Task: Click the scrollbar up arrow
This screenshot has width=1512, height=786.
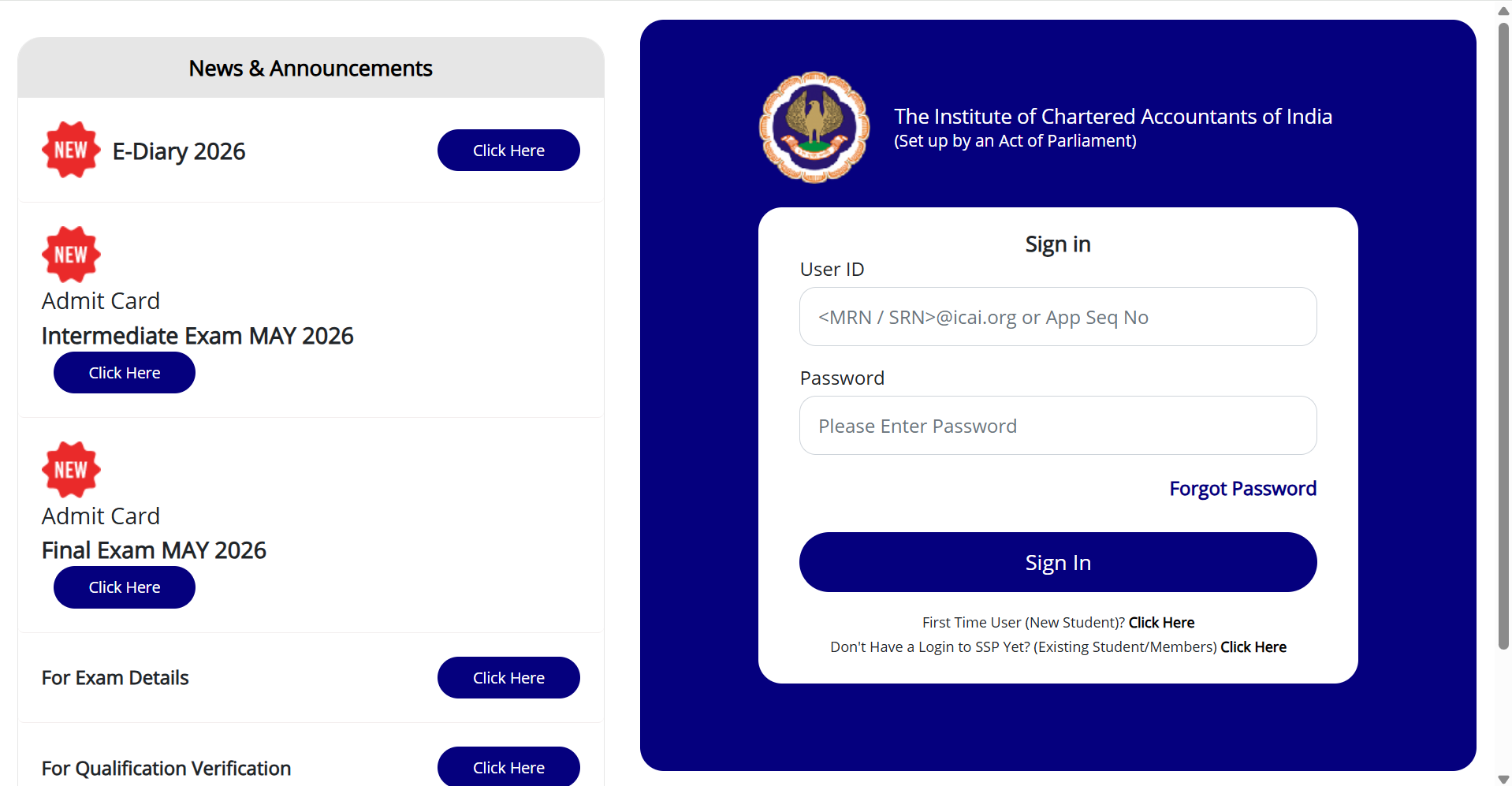Action: point(1503,11)
